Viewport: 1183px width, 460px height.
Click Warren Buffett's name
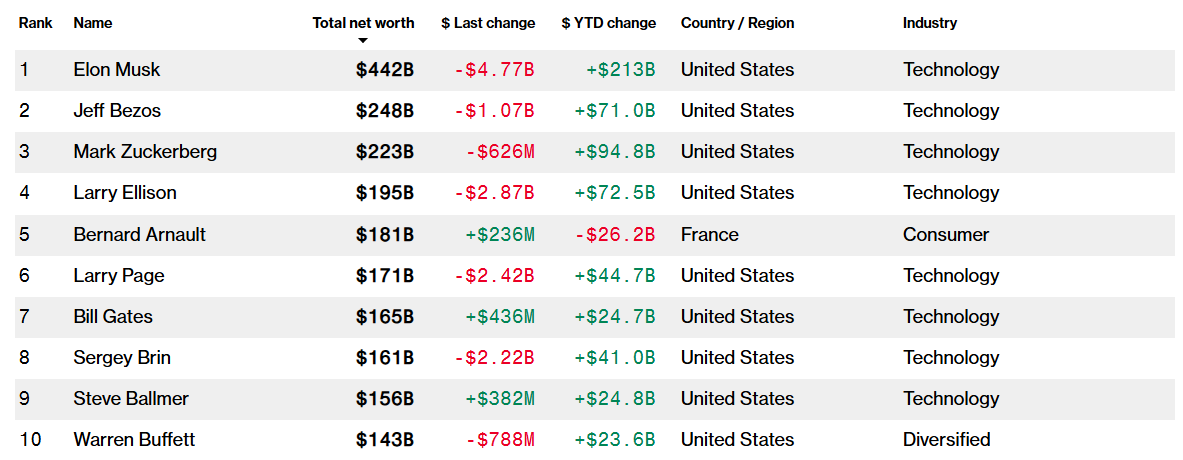[x=134, y=440]
